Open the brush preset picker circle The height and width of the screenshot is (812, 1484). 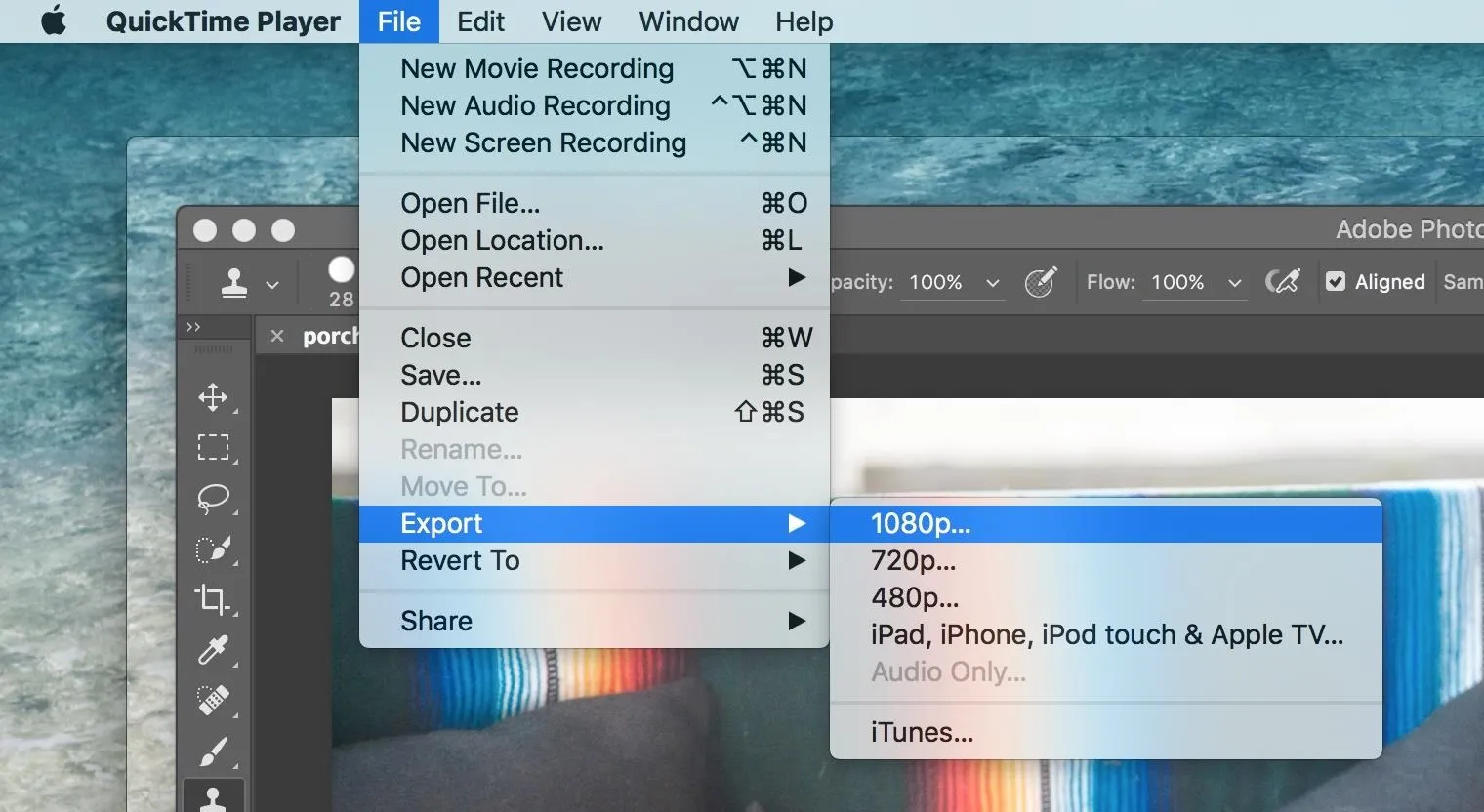coord(342,269)
